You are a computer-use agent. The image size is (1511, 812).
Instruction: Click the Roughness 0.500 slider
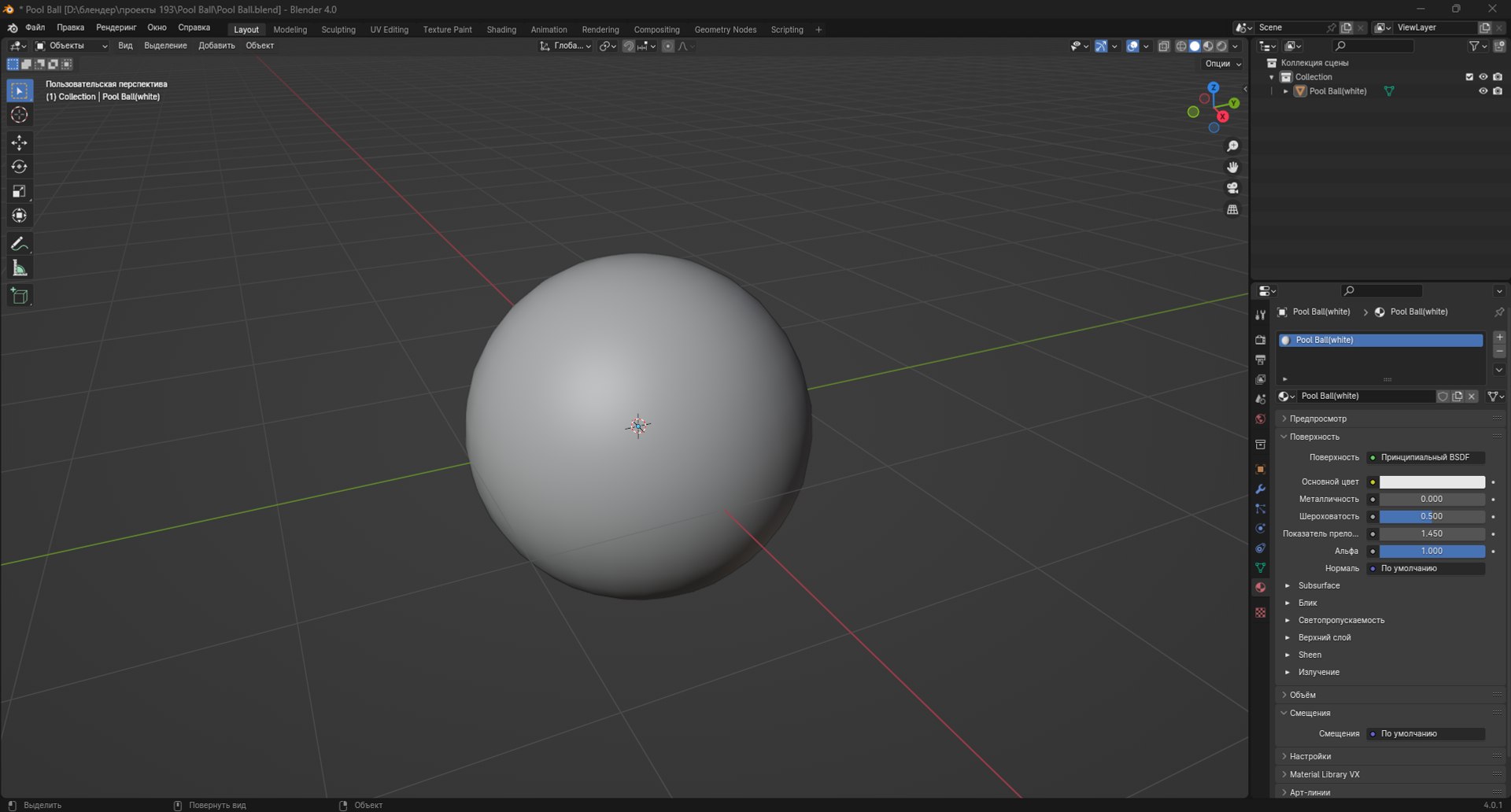pos(1432,517)
